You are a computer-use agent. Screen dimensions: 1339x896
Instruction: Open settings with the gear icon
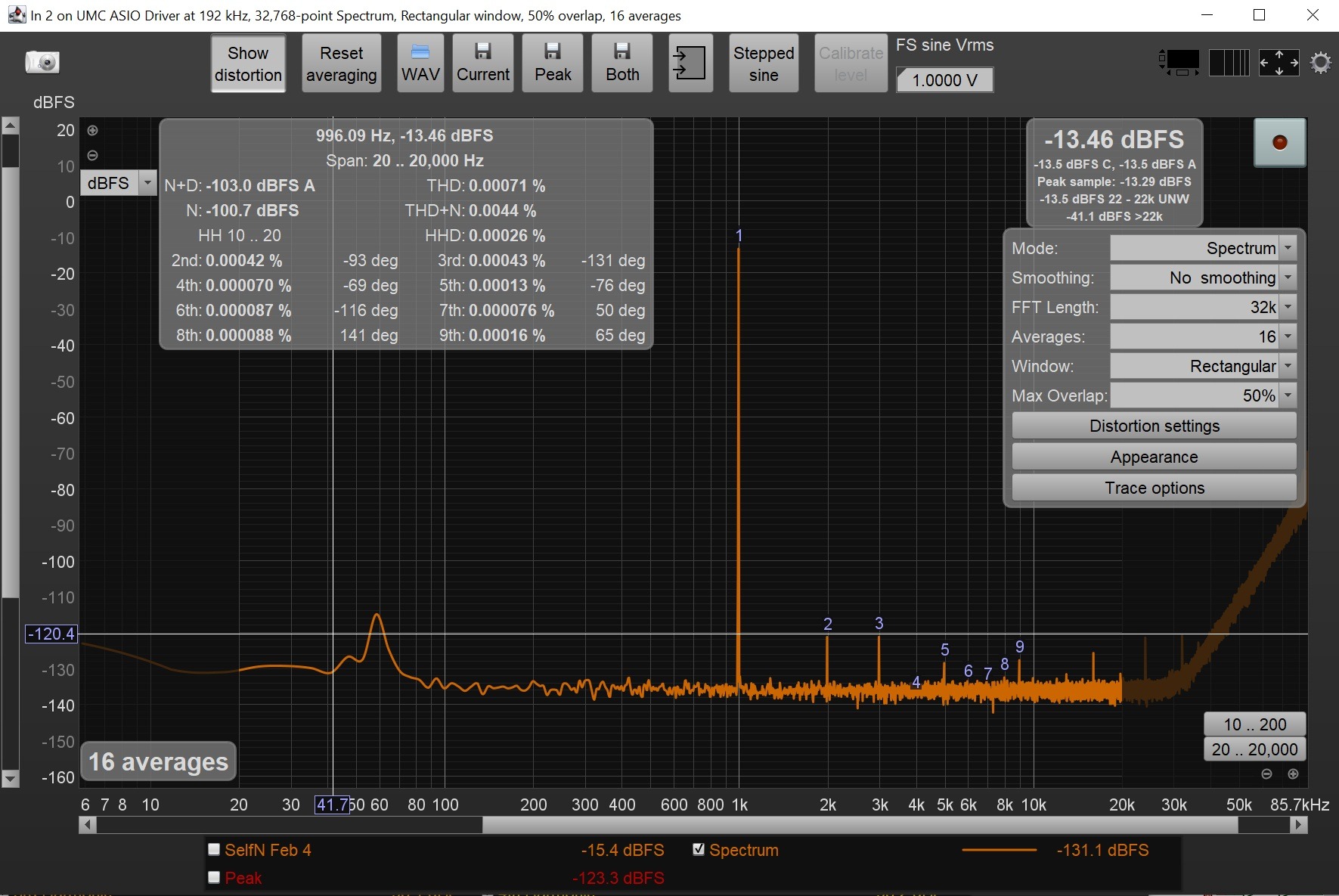1320,62
